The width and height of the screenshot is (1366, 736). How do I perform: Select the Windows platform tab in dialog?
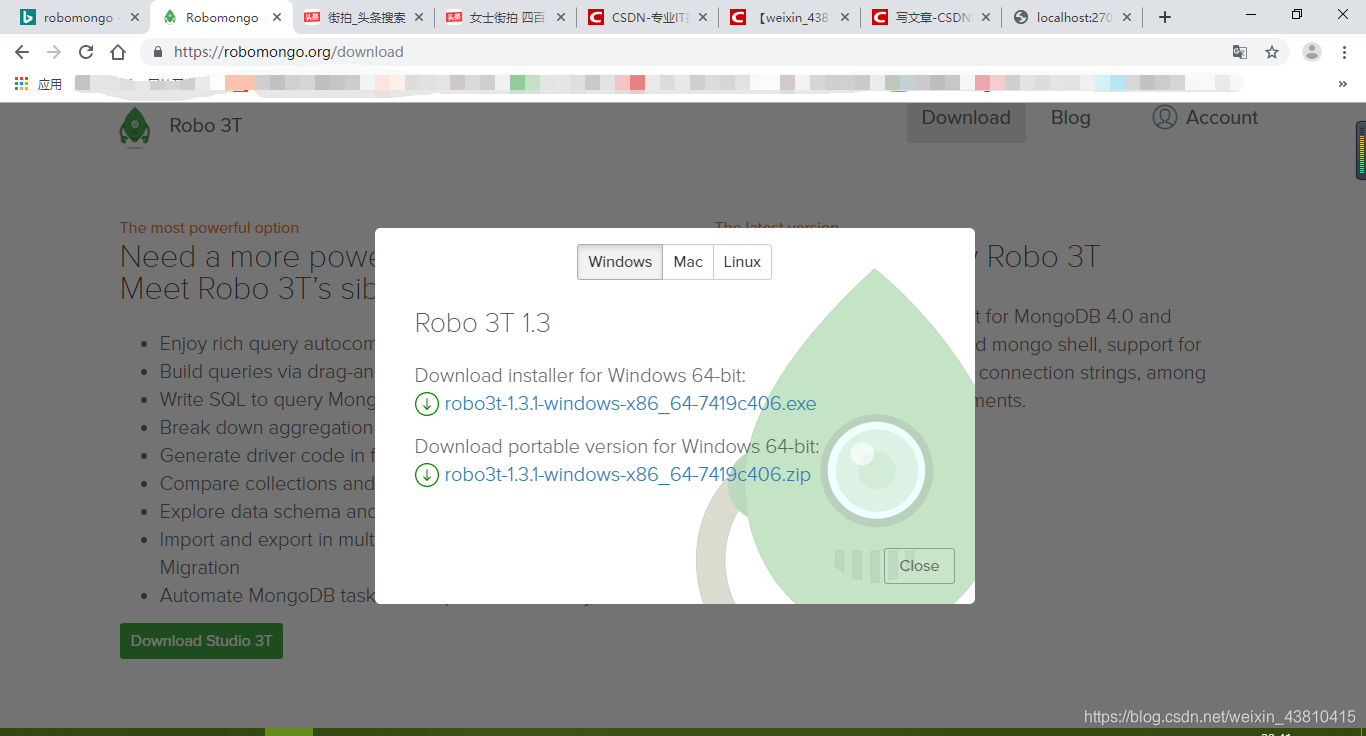pos(620,262)
